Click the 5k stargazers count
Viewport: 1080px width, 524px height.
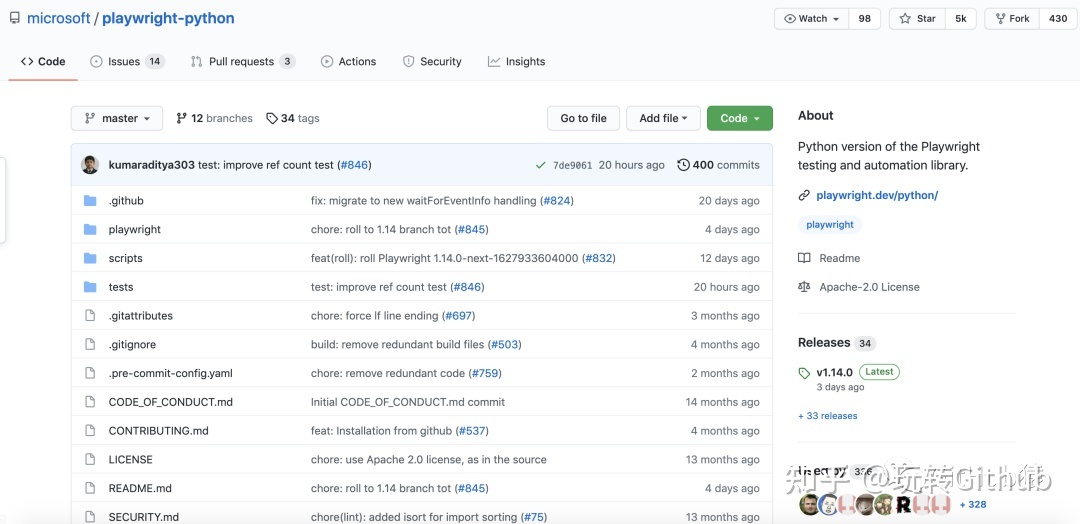961,19
